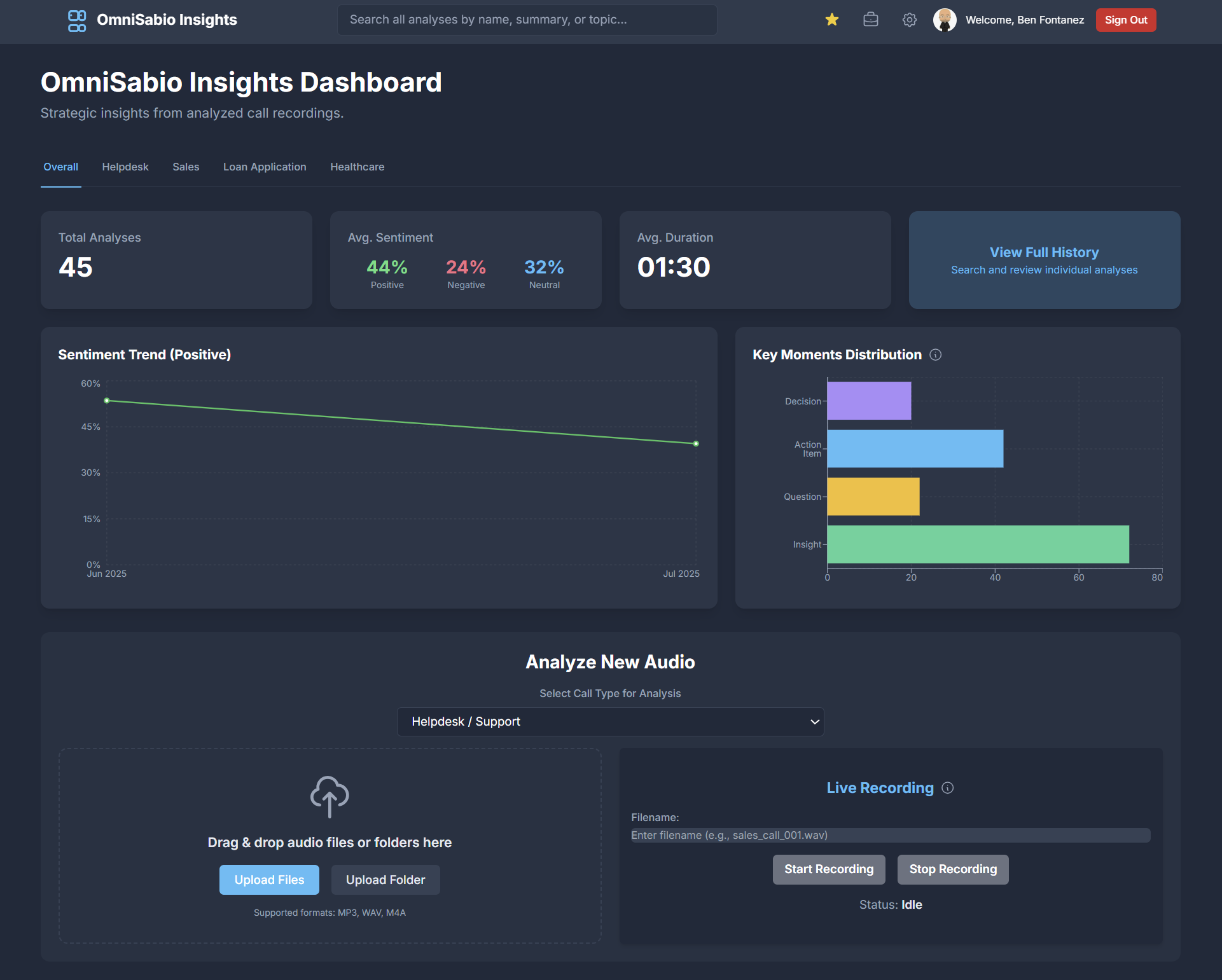Click the OmniSabio Insights logo icon
The height and width of the screenshot is (980, 1222).
pos(76,20)
